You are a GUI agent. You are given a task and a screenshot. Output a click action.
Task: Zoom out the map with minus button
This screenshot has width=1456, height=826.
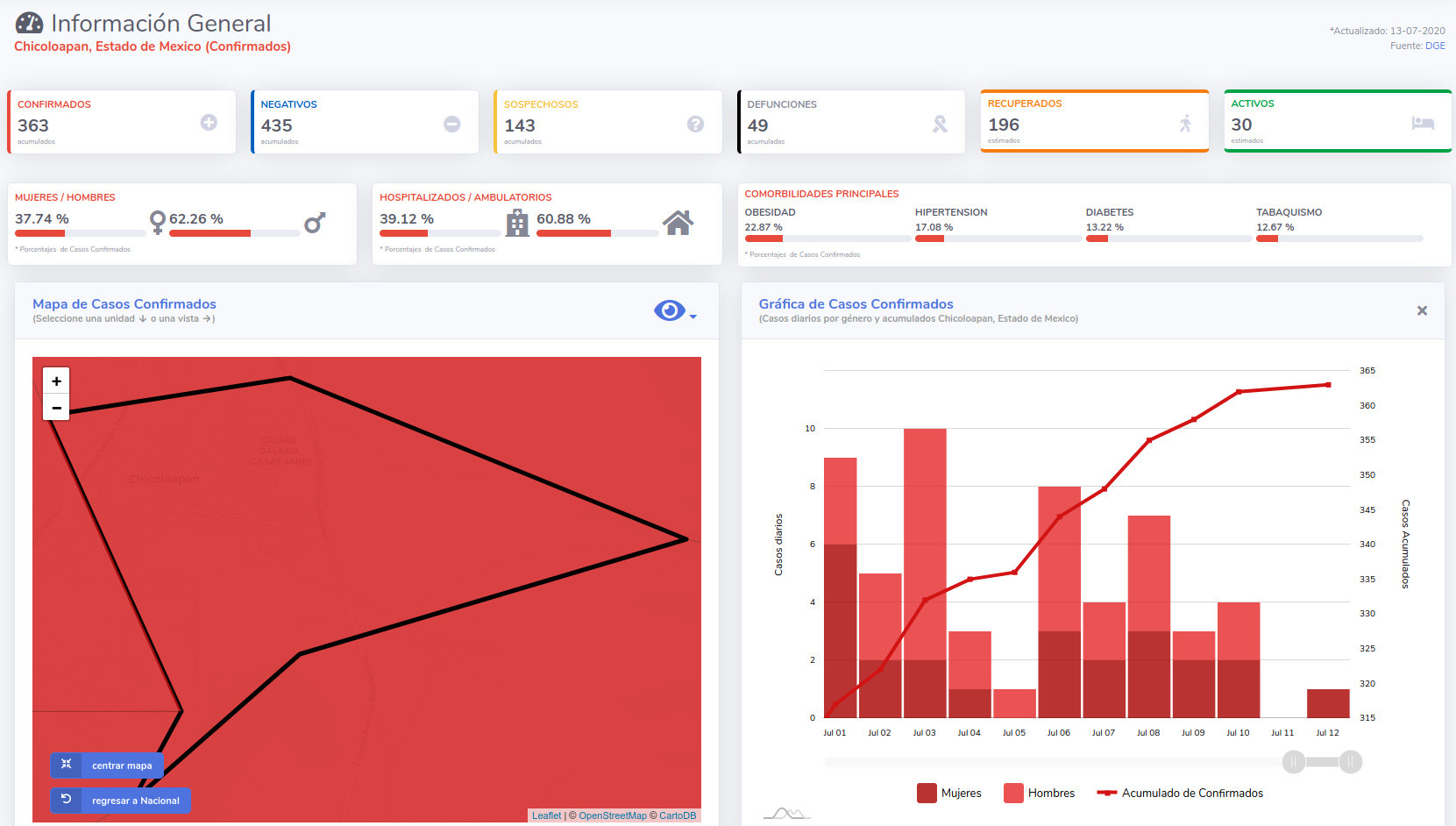[56, 407]
